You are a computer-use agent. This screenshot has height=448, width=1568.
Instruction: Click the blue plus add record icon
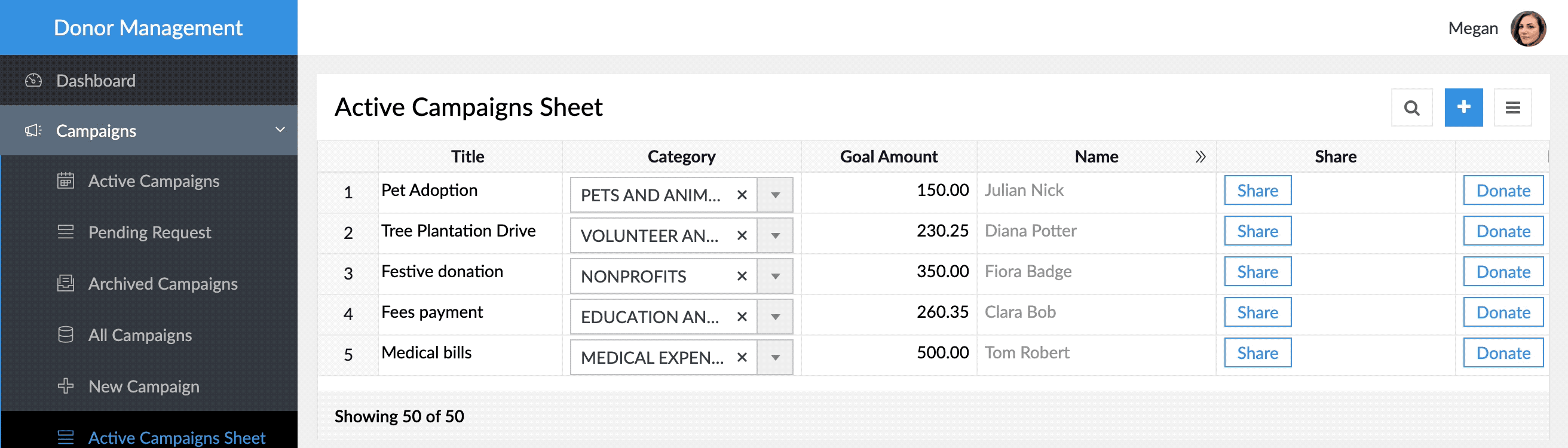tap(1463, 107)
